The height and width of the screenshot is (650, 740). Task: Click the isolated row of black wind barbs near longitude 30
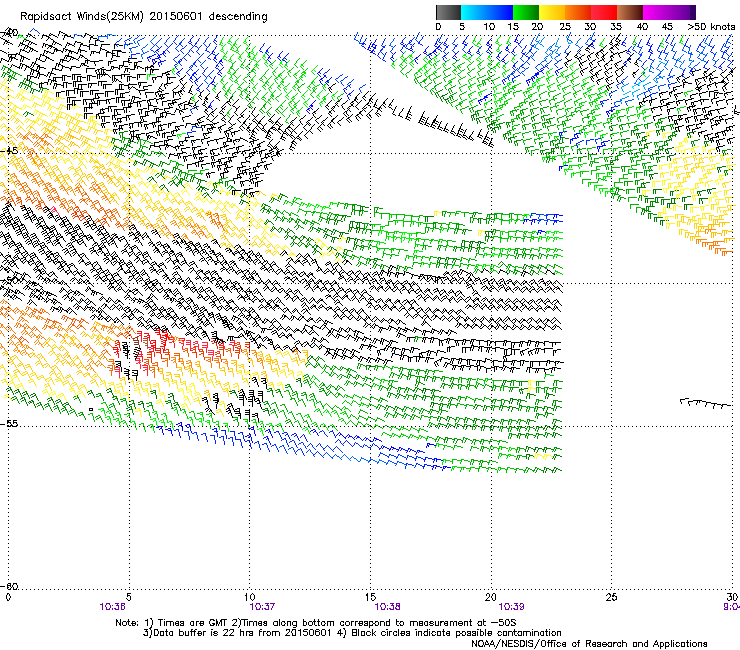706,403
